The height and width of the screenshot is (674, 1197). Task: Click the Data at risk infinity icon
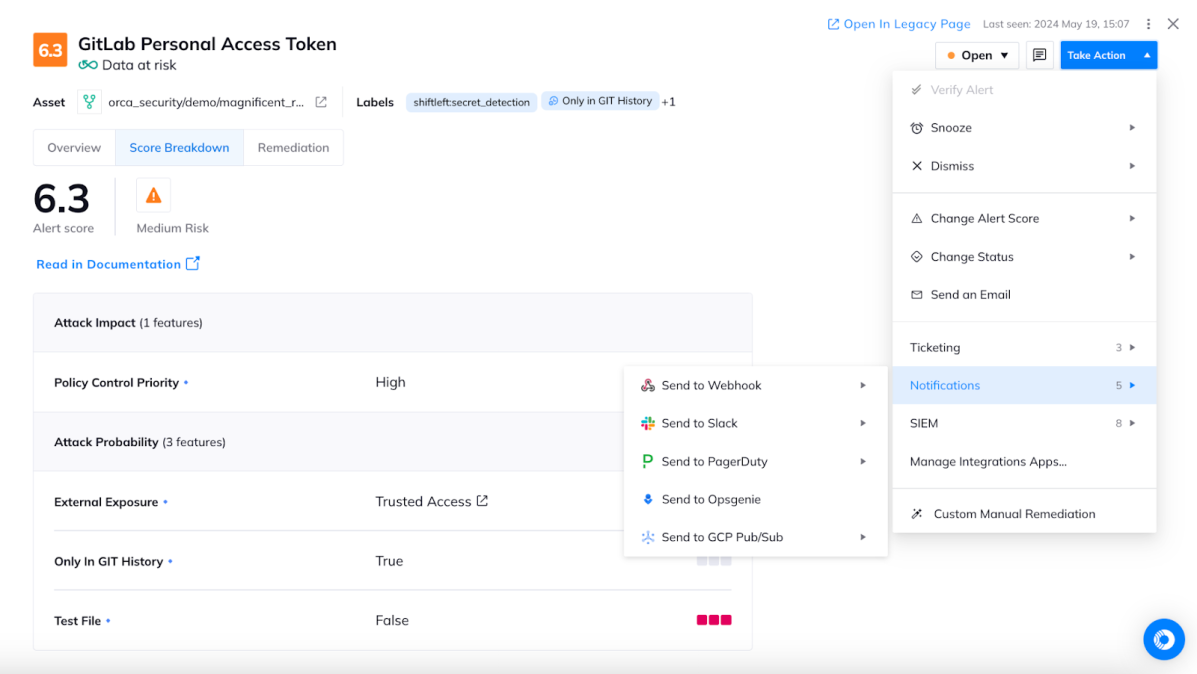point(88,65)
